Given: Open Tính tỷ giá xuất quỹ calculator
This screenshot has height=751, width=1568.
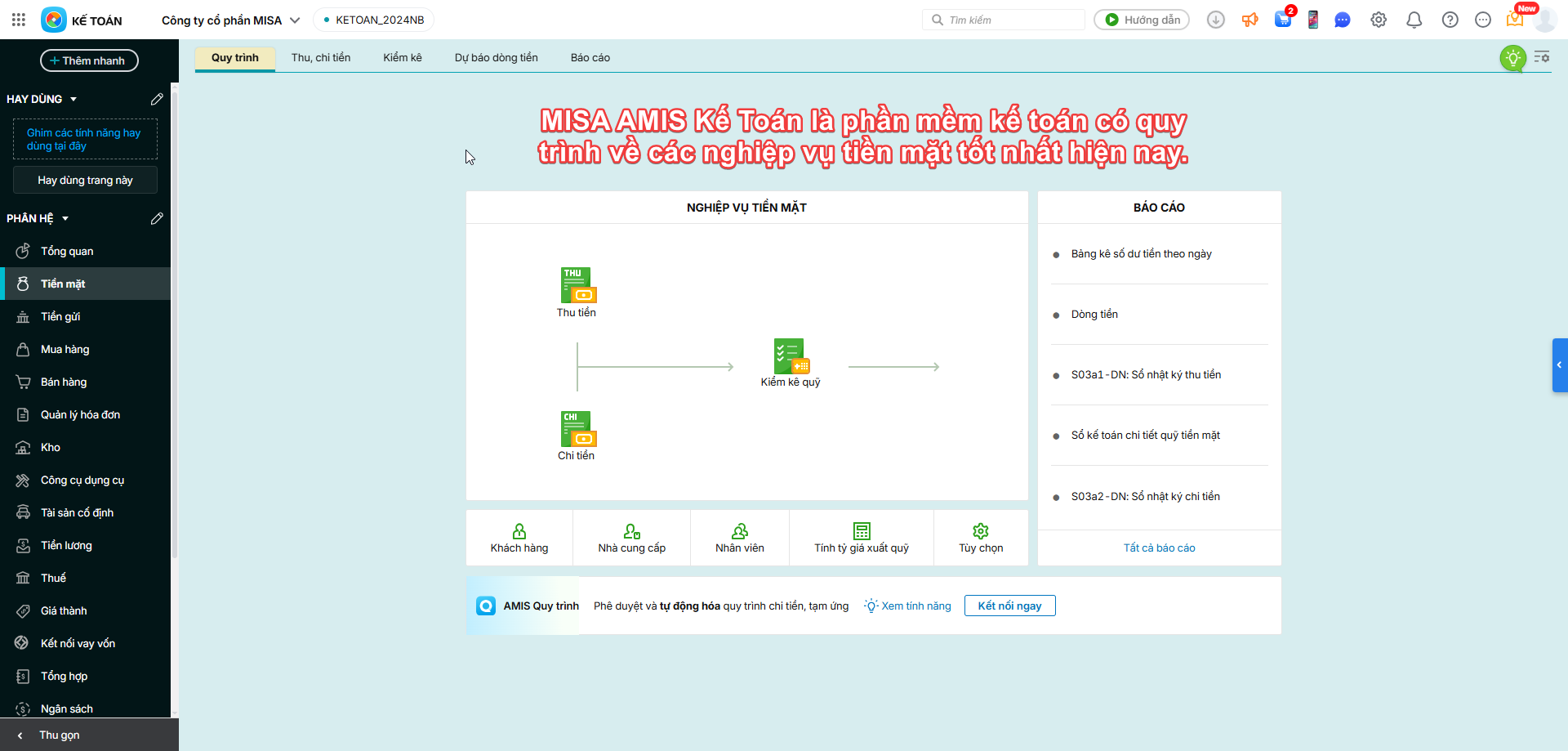Looking at the screenshot, I should (862, 538).
